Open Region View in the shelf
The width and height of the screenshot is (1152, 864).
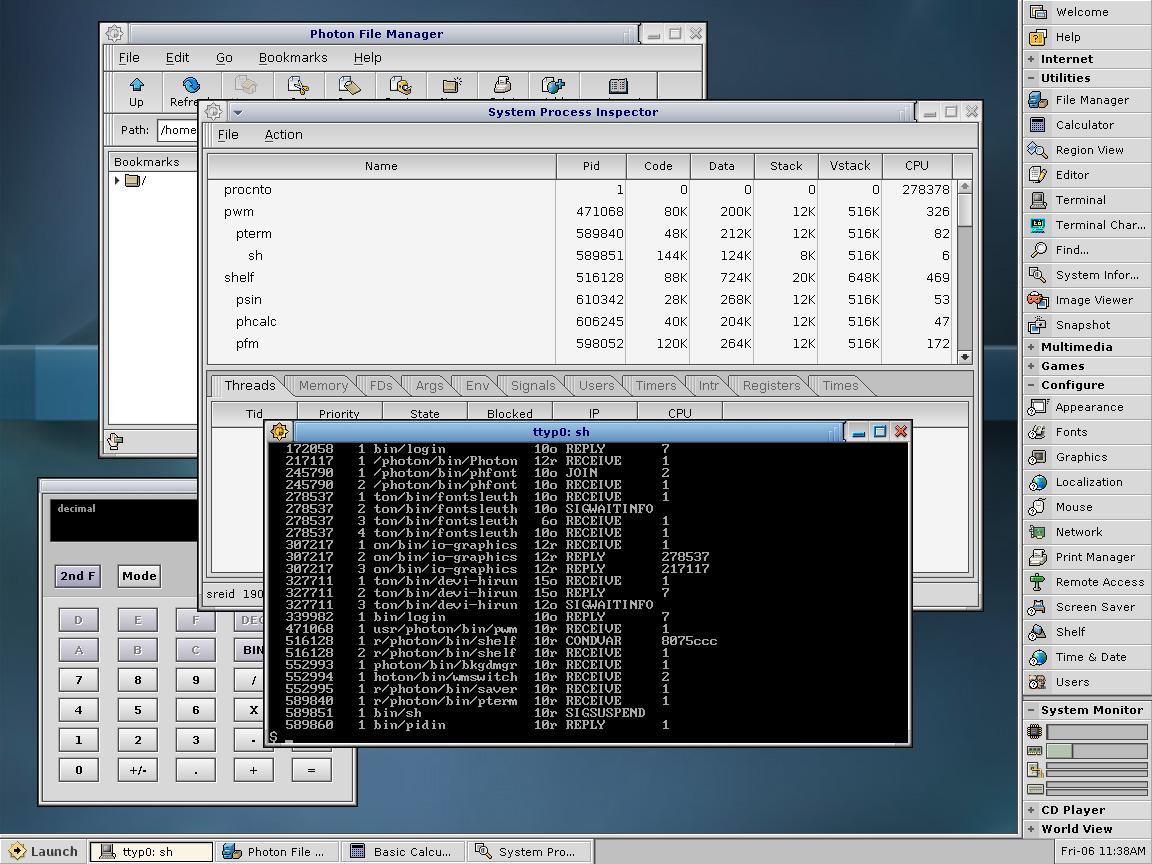(x=1088, y=150)
